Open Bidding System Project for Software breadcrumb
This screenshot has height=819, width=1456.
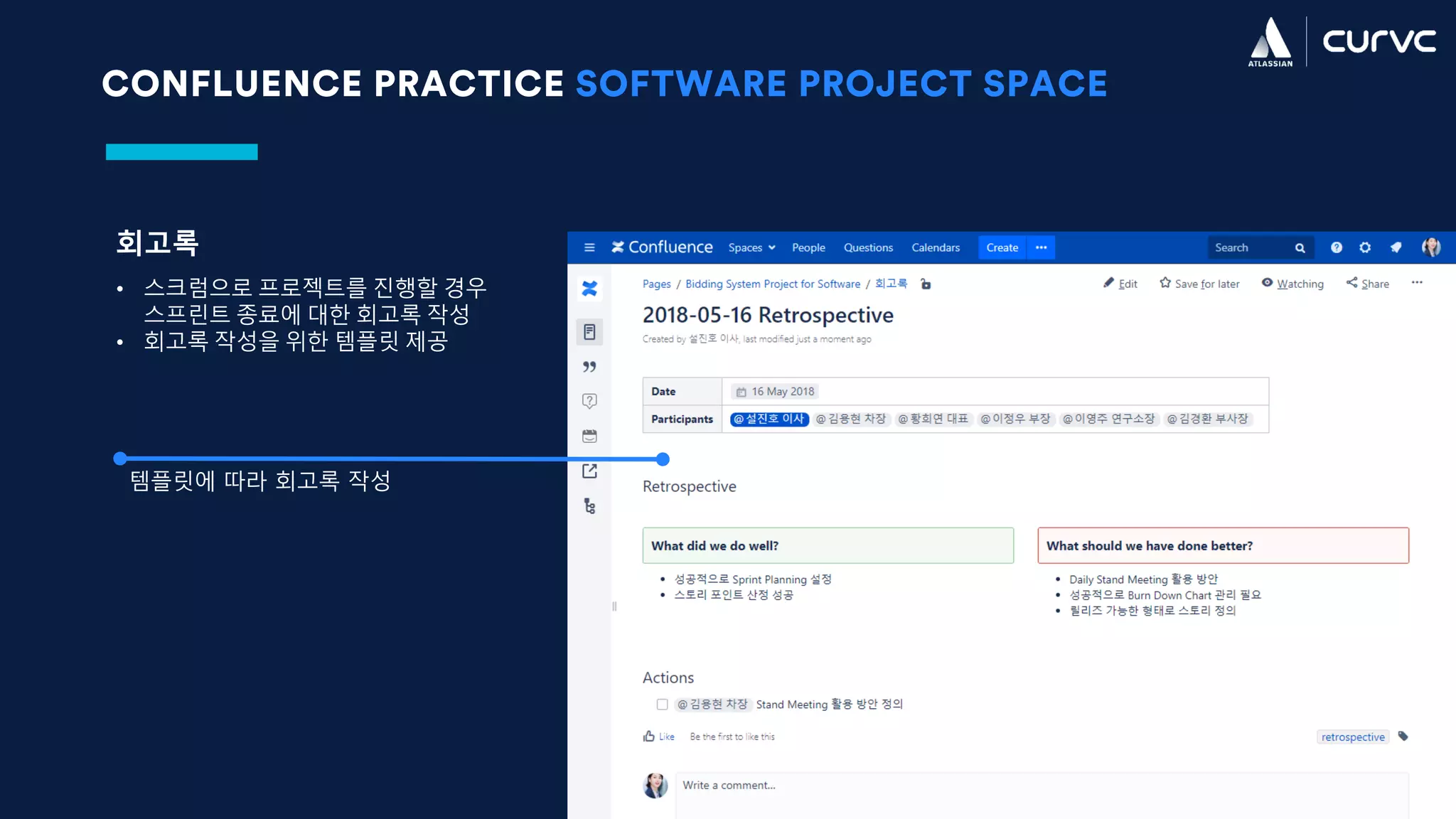click(x=773, y=284)
